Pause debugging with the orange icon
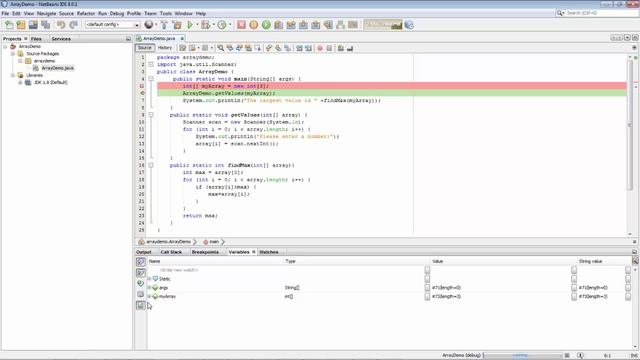640x360 pixels. pyautogui.click(x=253, y=25)
